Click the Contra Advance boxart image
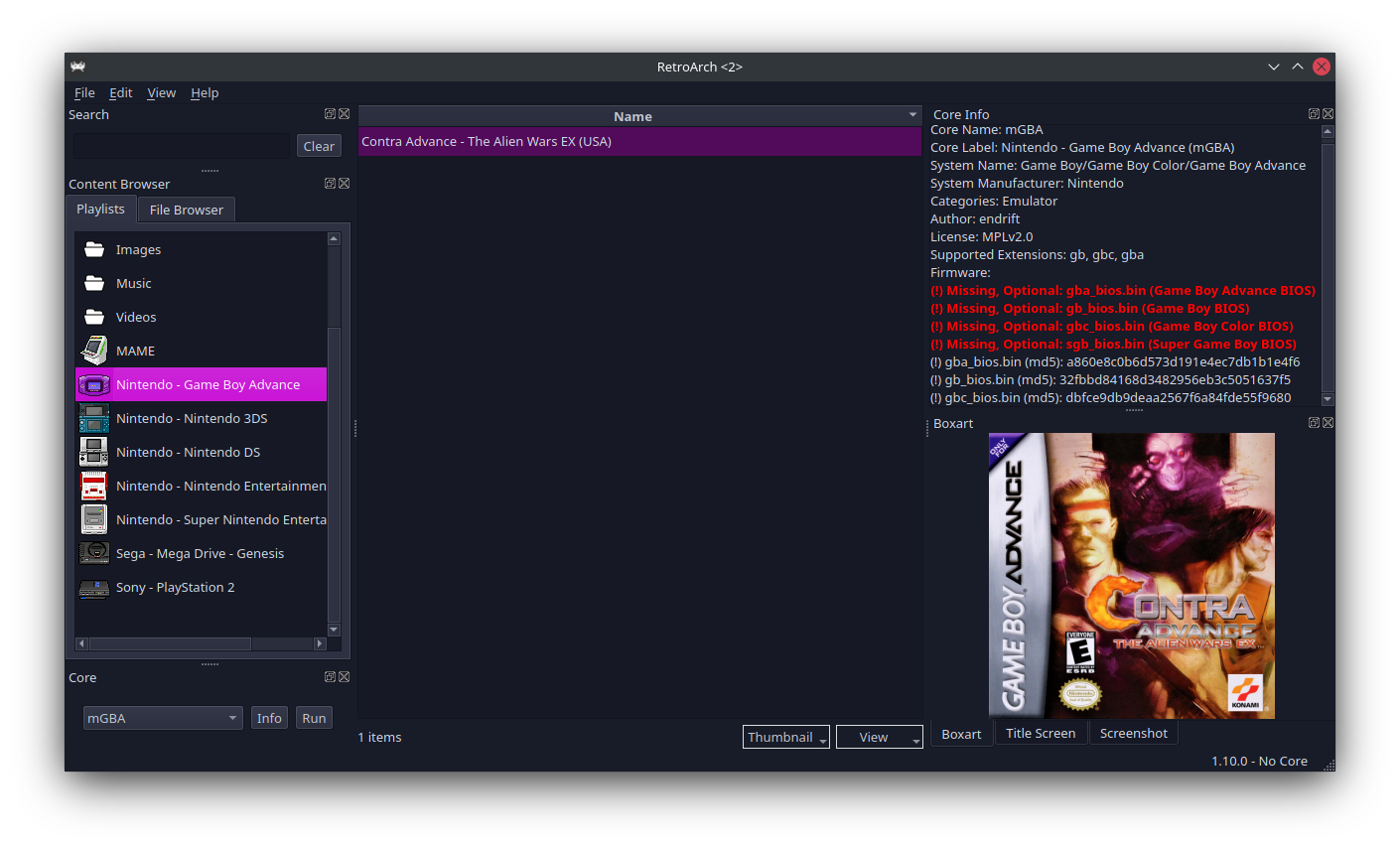Viewport: 1400px width, 848px height. [1132, 575]
